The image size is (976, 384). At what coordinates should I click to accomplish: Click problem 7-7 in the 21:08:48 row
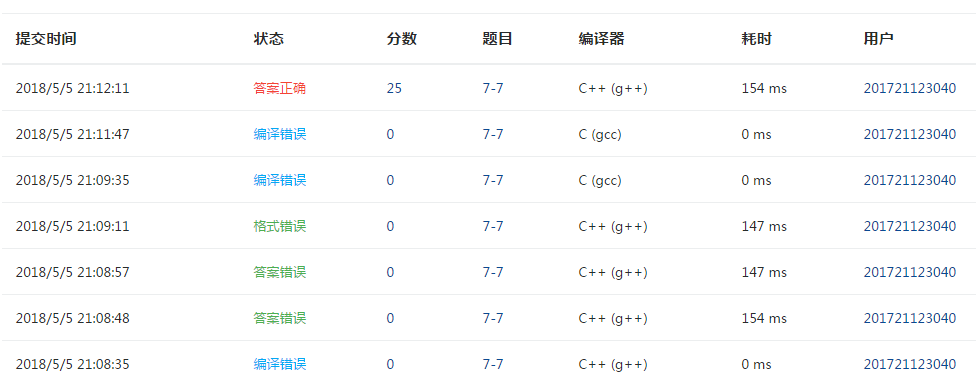tap(493, 319)
